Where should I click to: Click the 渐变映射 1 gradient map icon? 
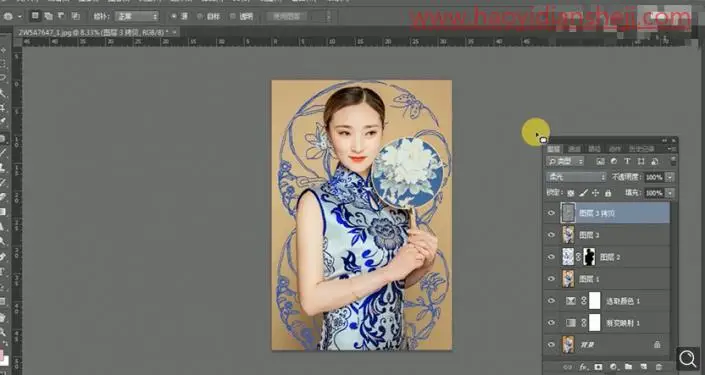pos(571,322)
